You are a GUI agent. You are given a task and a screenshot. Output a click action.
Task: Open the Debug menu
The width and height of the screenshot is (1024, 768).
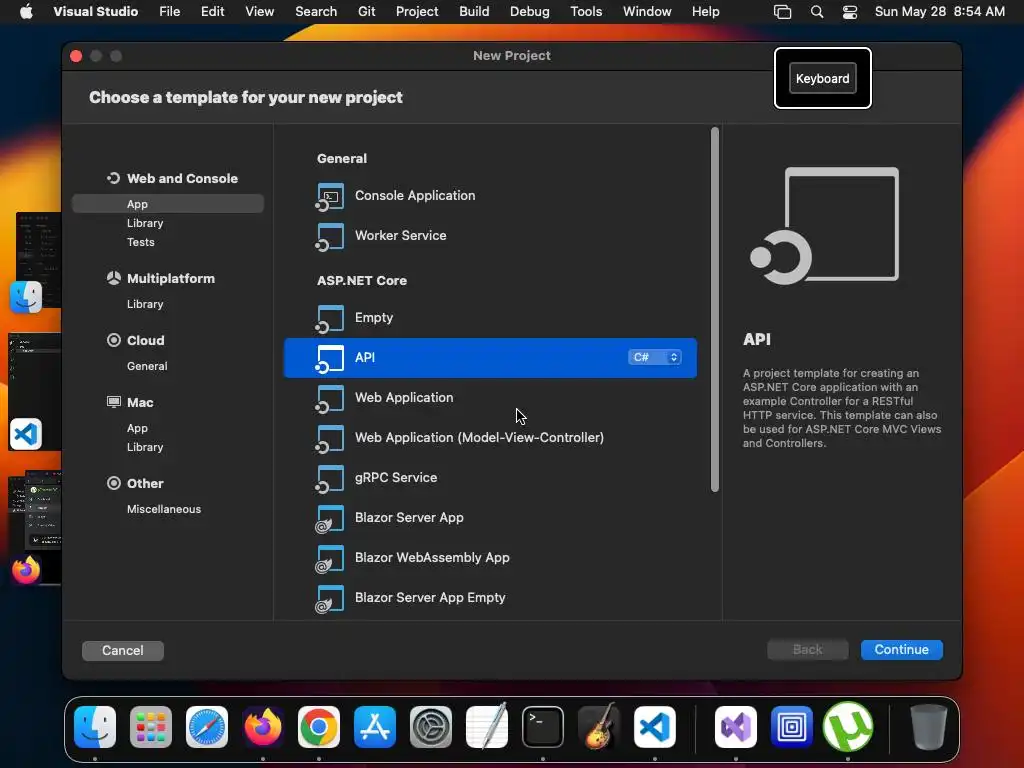pyautogui.click(x=530, y=11)
